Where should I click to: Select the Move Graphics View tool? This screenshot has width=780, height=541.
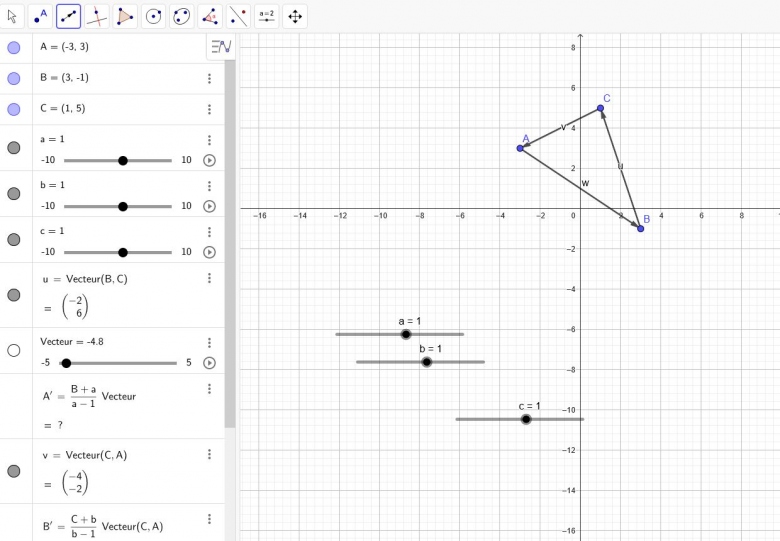pos(295,16)
